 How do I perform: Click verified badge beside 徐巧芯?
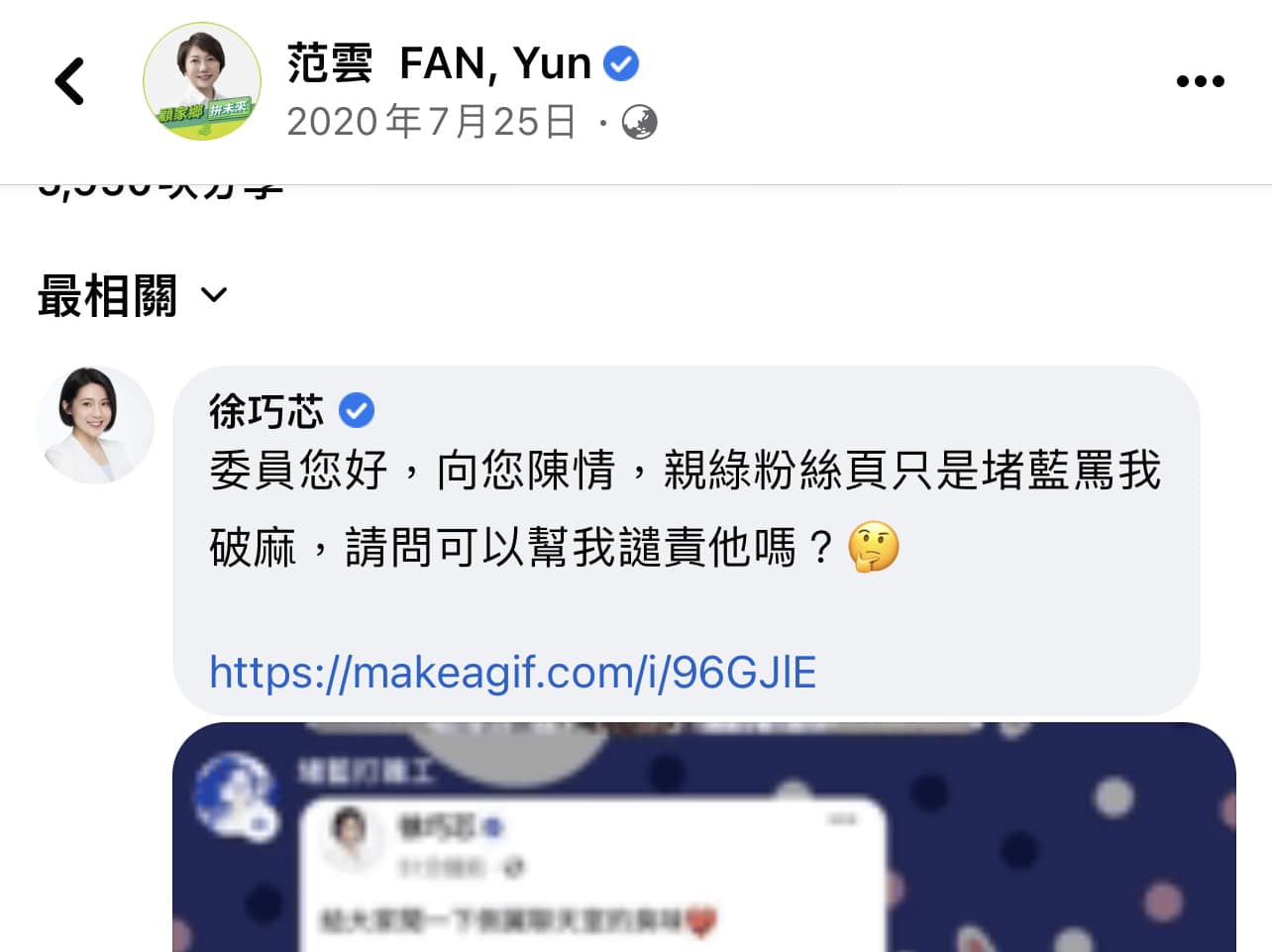[x=357, y=410]
